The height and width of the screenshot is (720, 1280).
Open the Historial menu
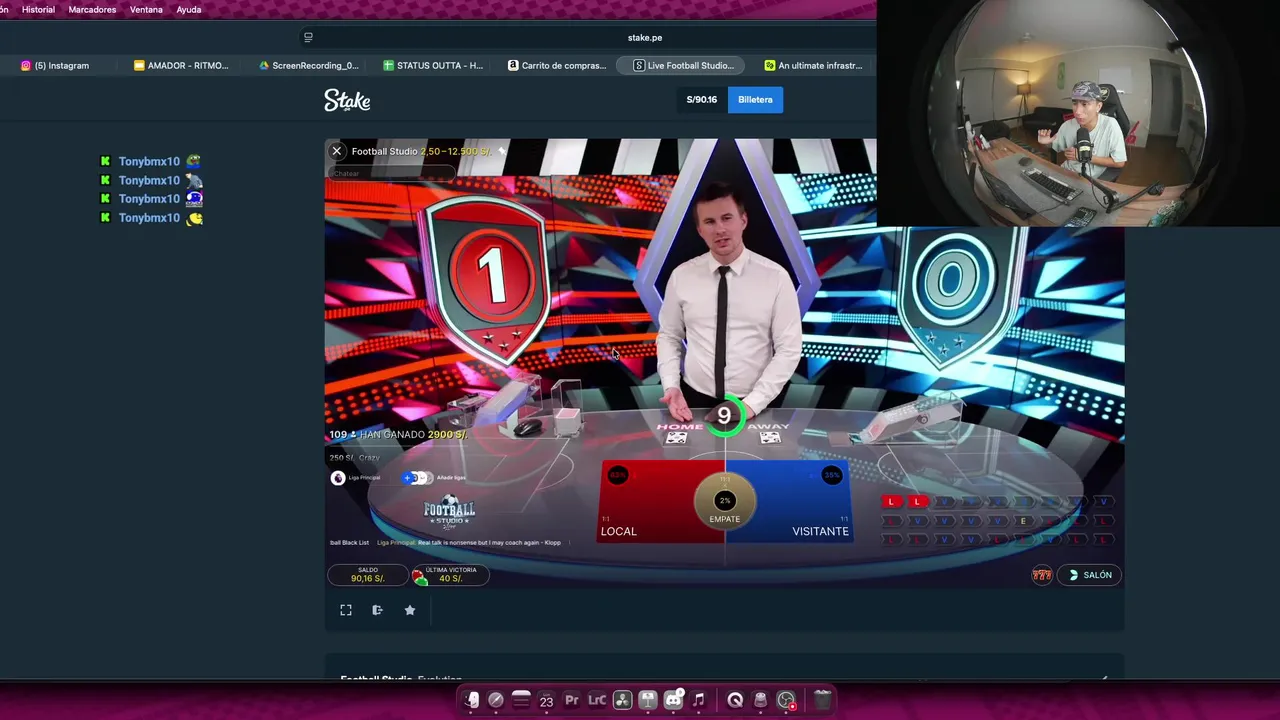coord(38,9)
